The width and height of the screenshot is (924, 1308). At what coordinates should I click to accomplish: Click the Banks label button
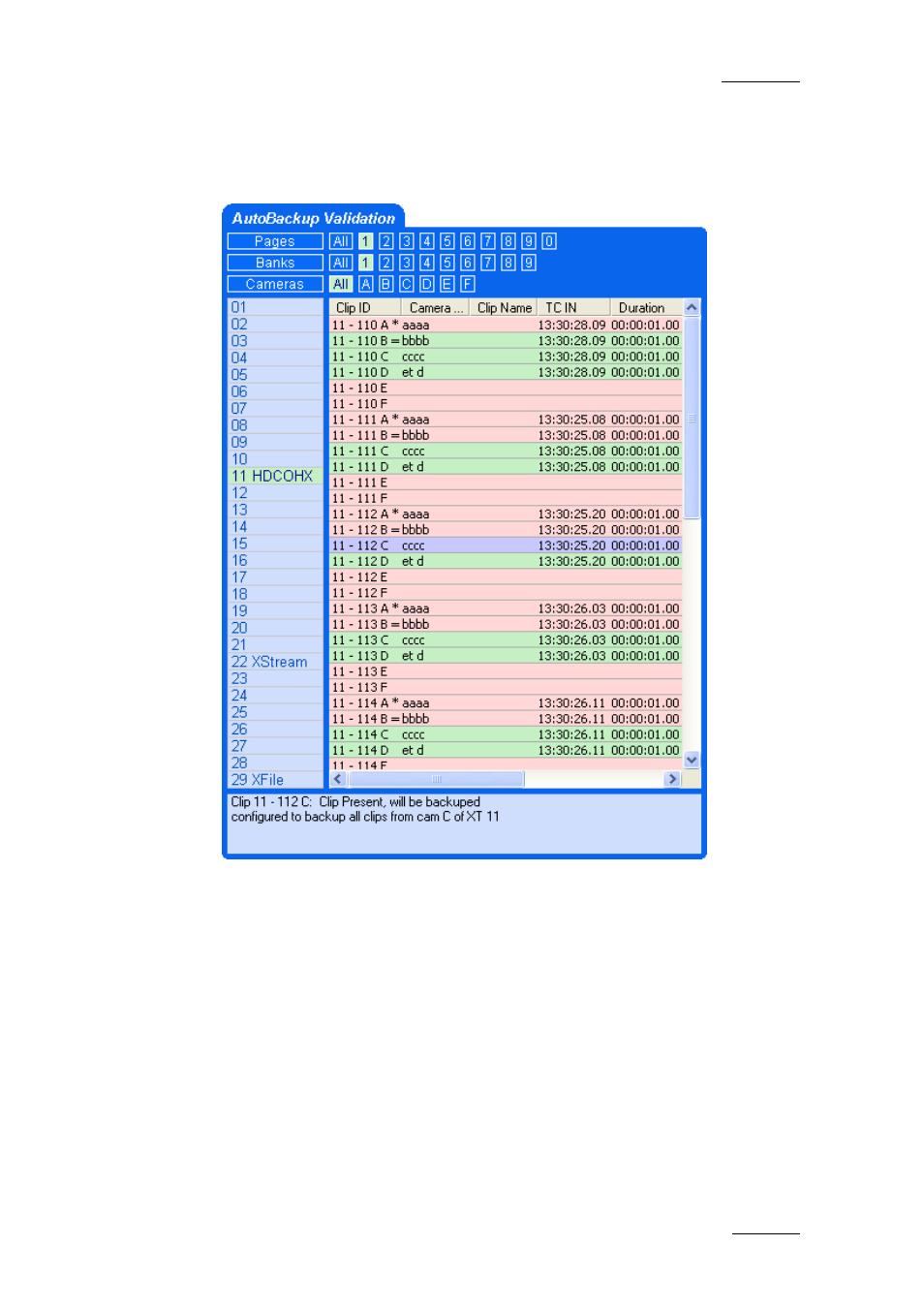275,263
